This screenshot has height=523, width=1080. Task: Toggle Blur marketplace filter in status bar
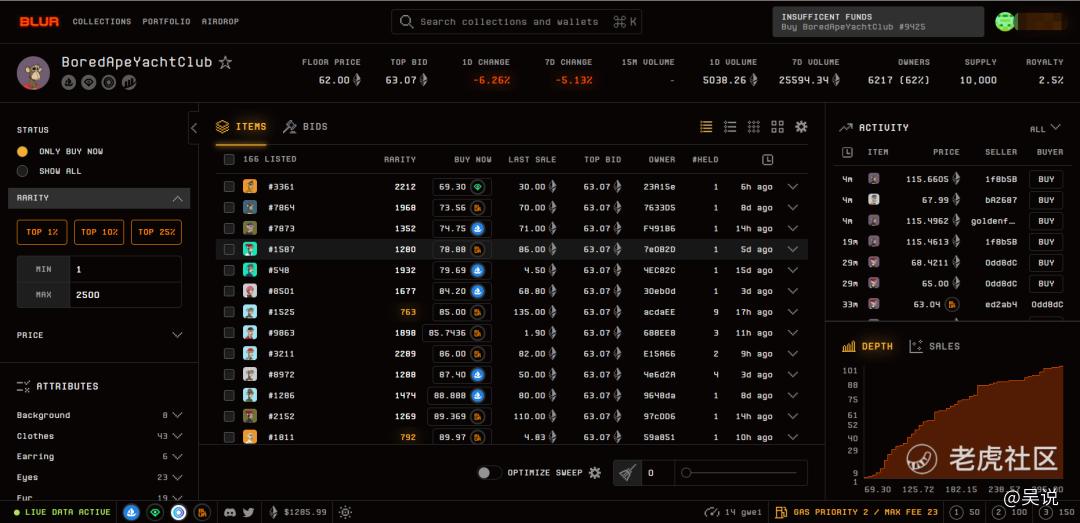pyautogui.click(x=202, y=512)
